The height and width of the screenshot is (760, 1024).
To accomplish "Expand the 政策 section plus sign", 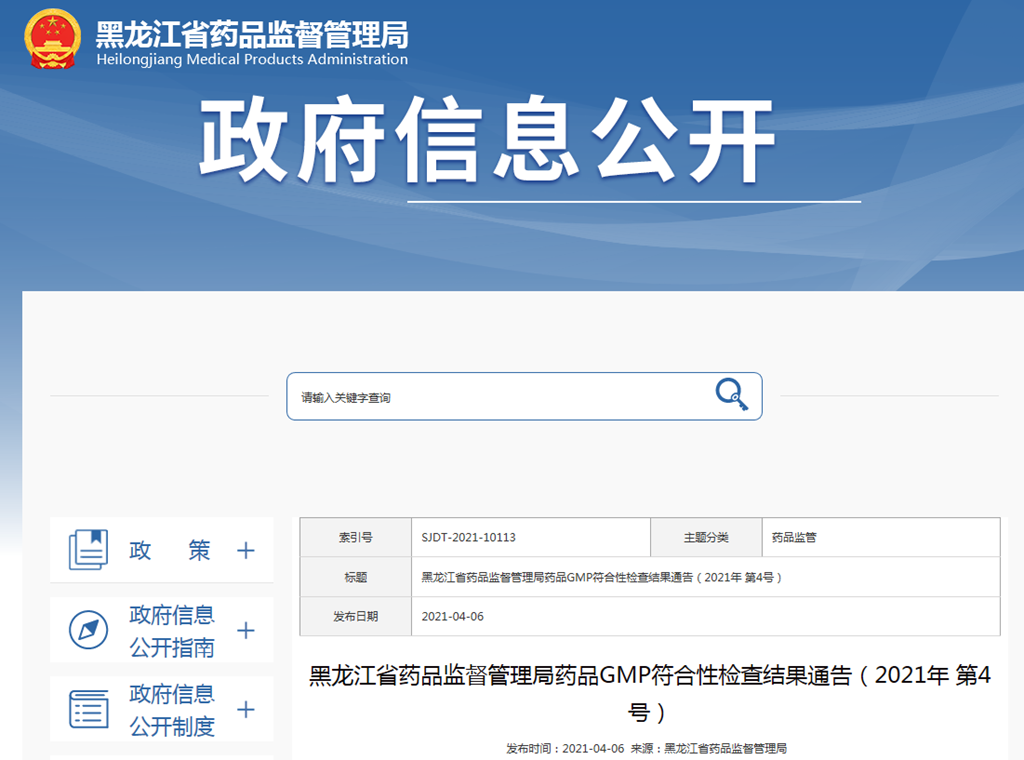I will [x=246, y=550].
